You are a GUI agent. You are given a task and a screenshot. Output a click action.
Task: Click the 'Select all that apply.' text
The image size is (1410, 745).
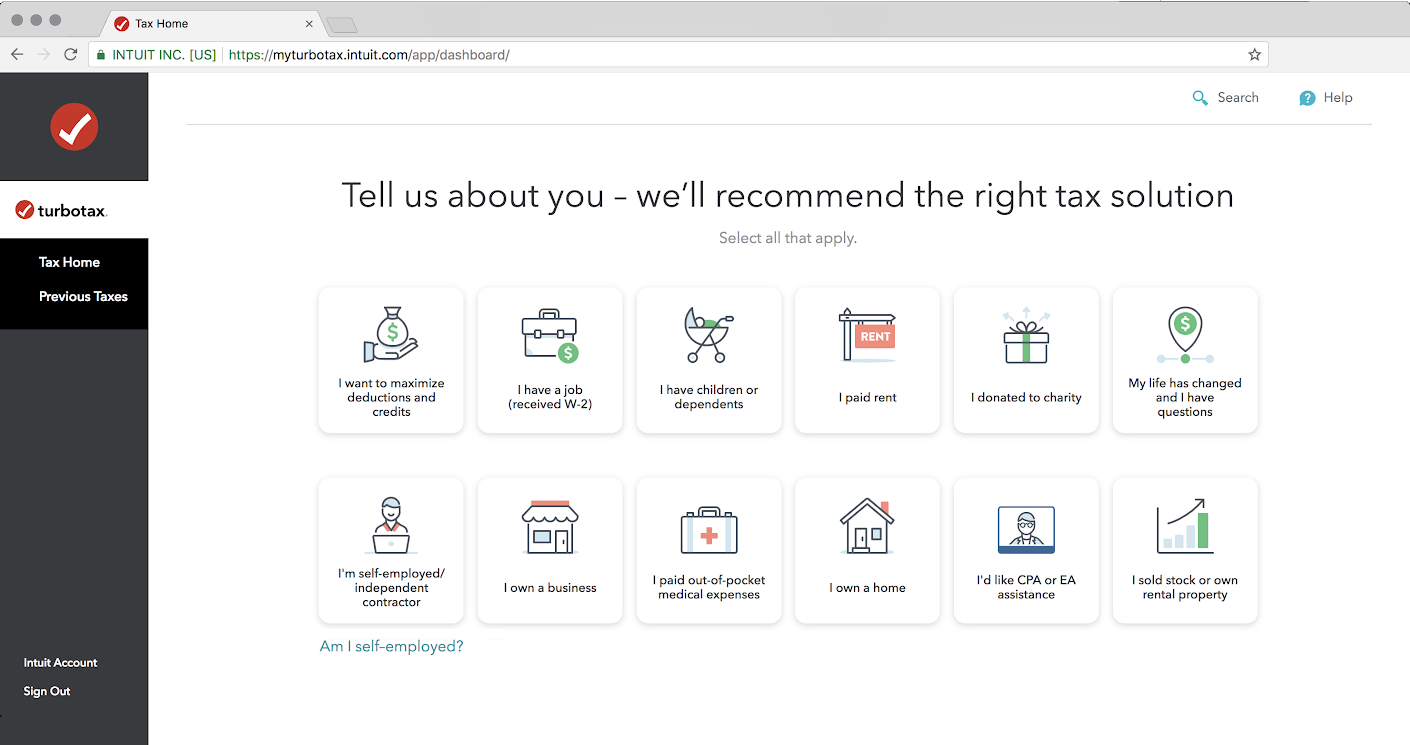point(788,238)
